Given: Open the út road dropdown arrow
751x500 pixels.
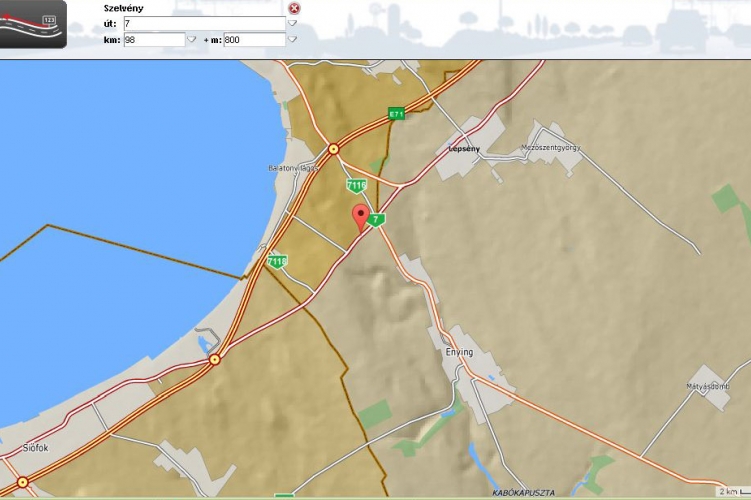Looking at the screenshot, I should click(292, 23).
